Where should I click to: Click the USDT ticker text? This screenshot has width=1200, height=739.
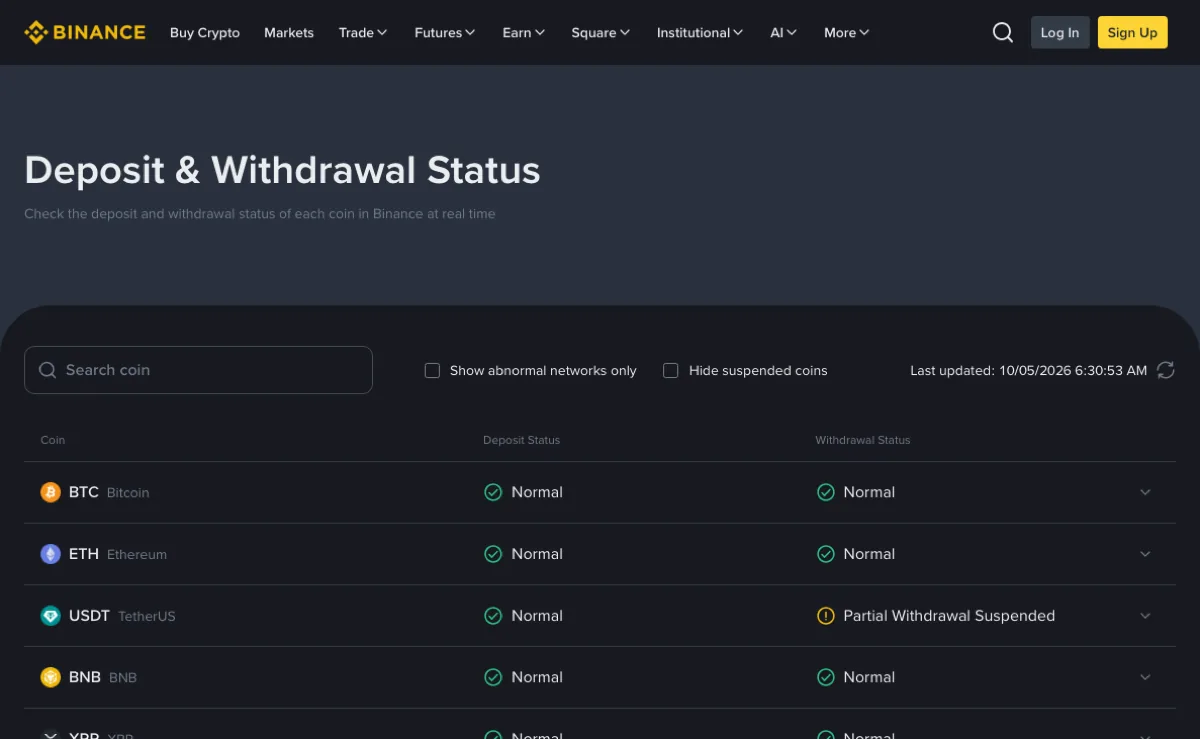(89, 616)
